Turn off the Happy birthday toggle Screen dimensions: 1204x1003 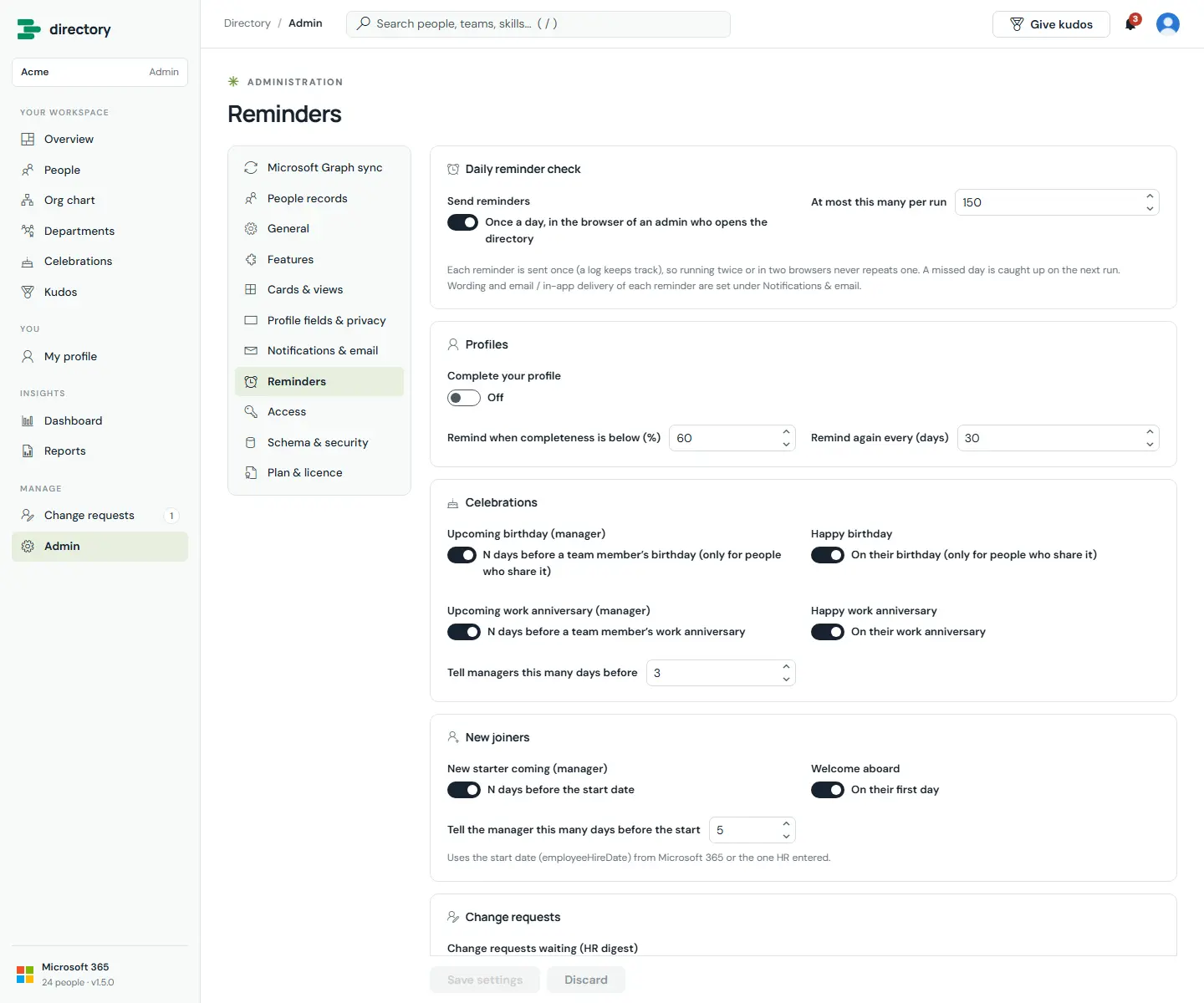point(828,555)
